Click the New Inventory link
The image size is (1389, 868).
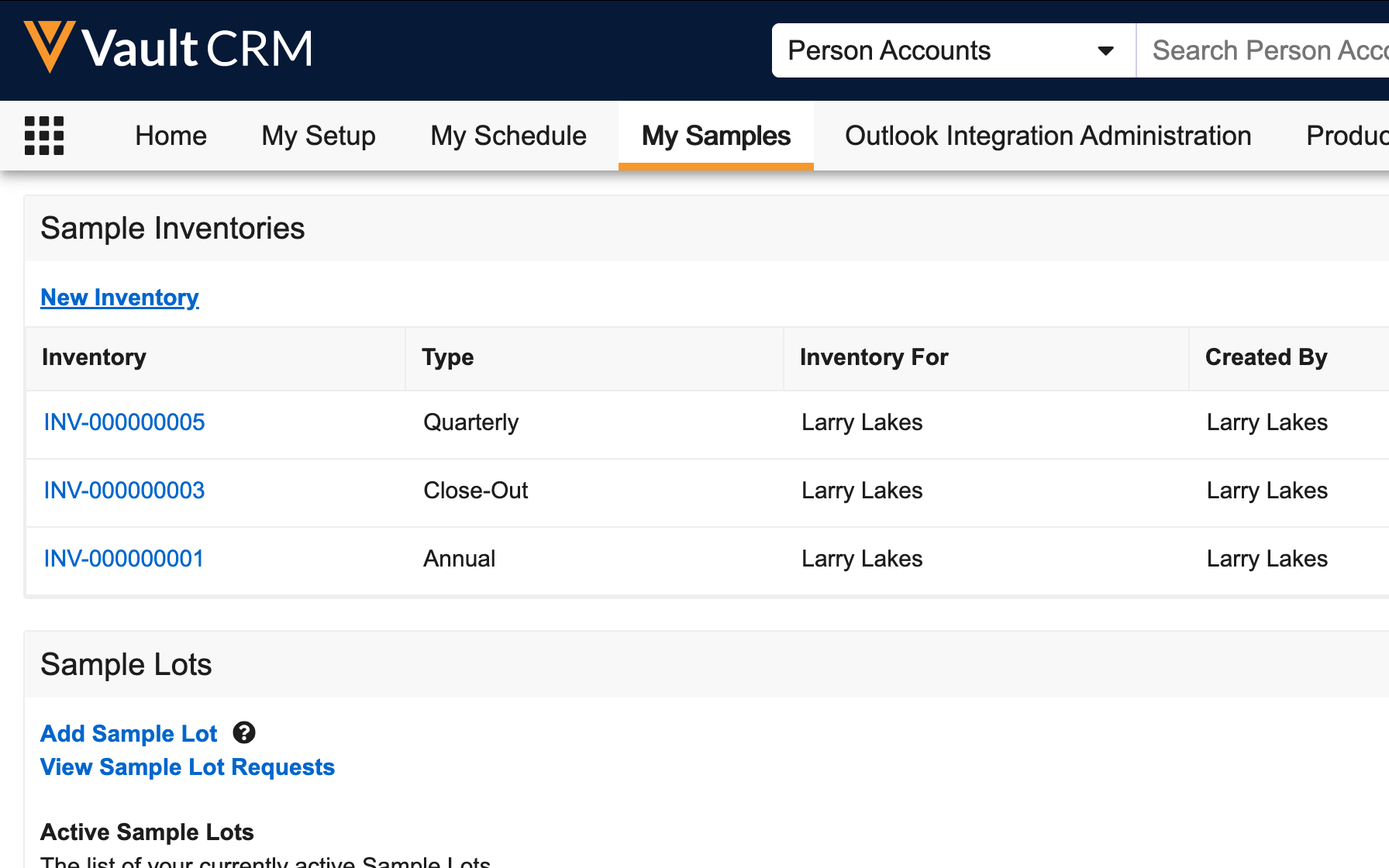pyautogui.click(x=119, y=298)
